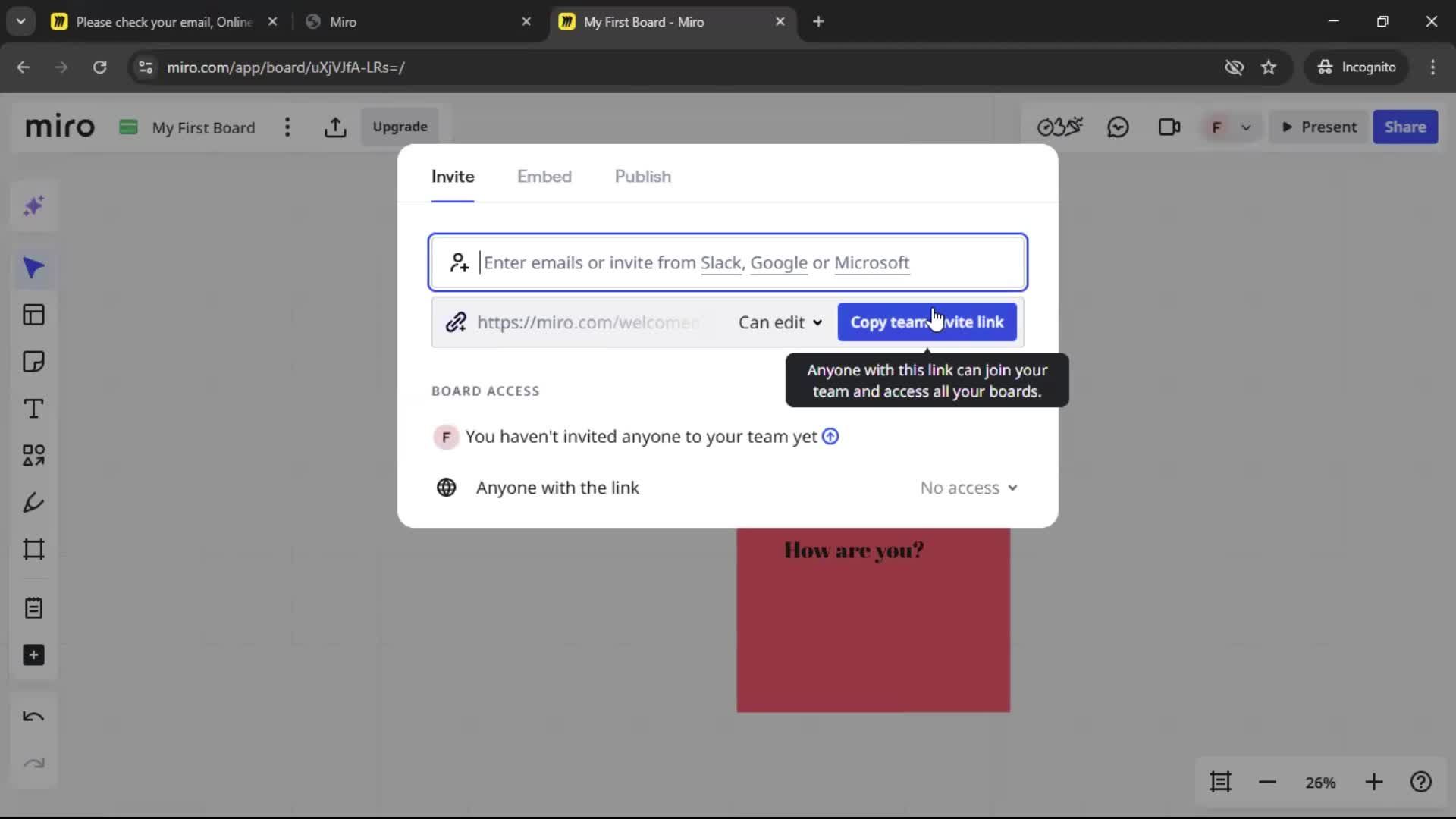Image resolution: width=1456 pixels, height=819 pixels.
Task: Open the comments and reactions icon
Action: 1118,127
